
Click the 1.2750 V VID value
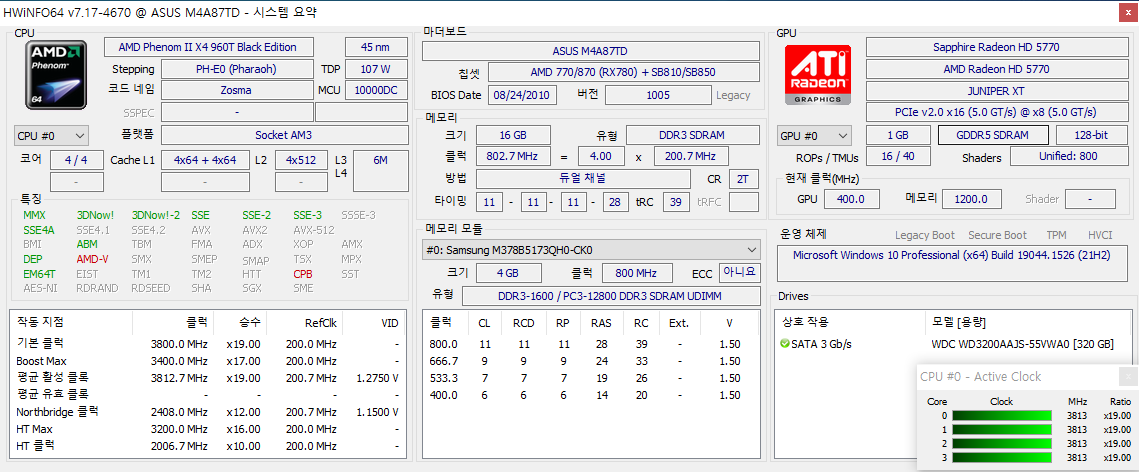(376, 378)
